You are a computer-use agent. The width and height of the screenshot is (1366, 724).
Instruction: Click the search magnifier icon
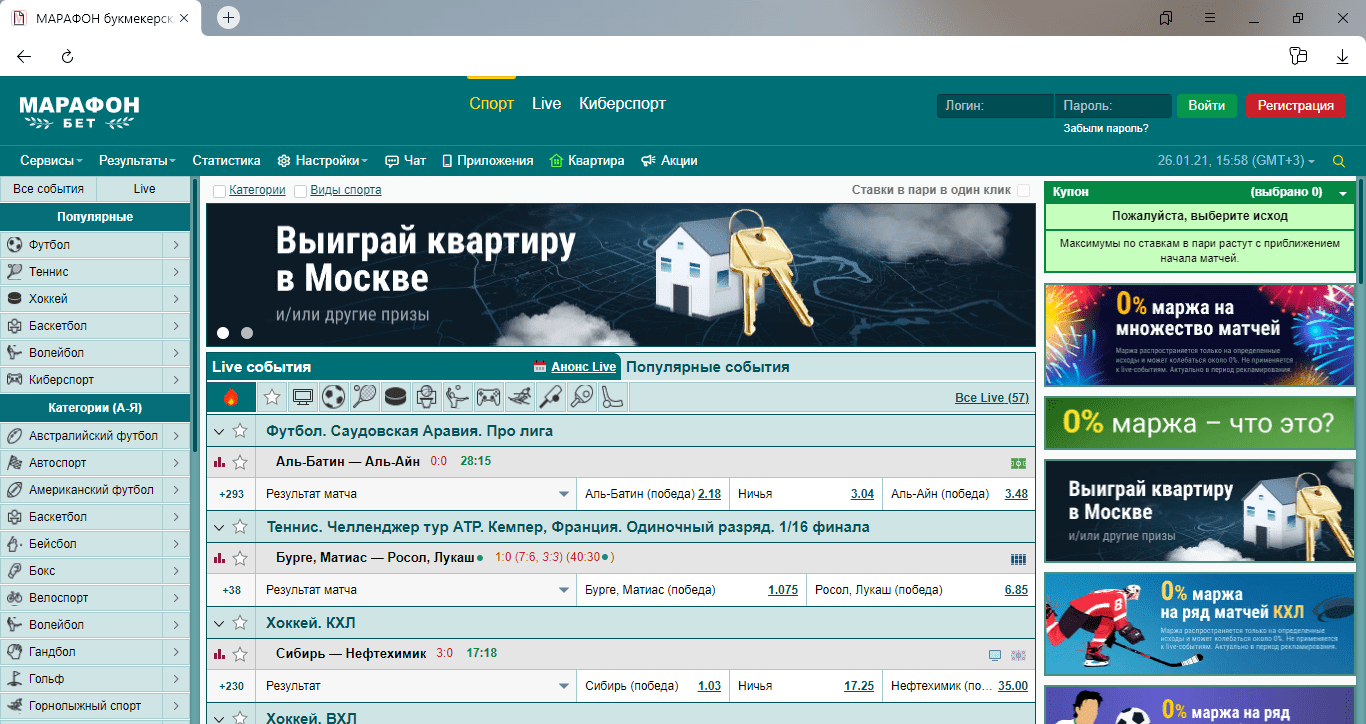tap(1339, 161)
